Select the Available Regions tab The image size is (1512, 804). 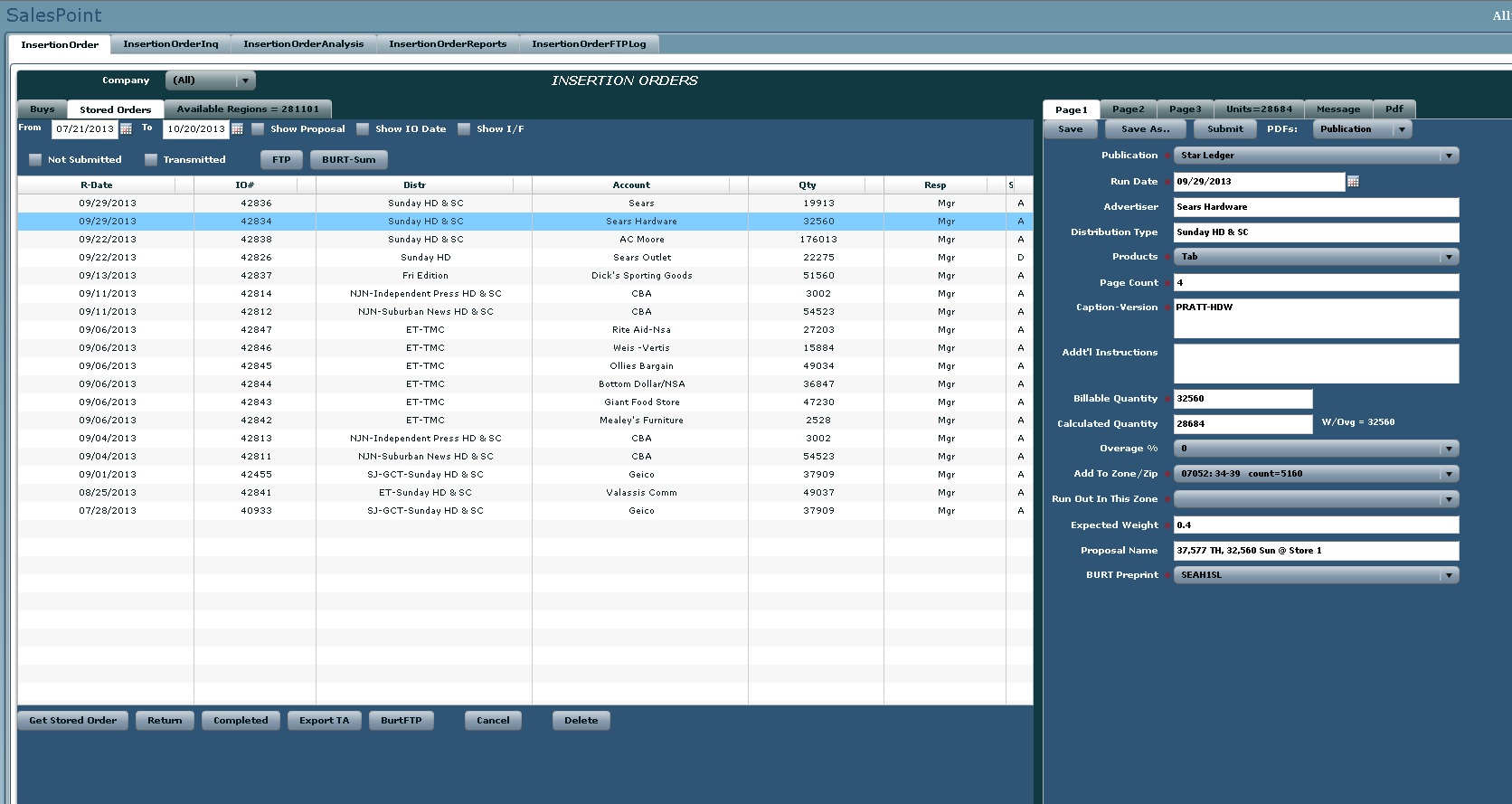tap(248, 109)
